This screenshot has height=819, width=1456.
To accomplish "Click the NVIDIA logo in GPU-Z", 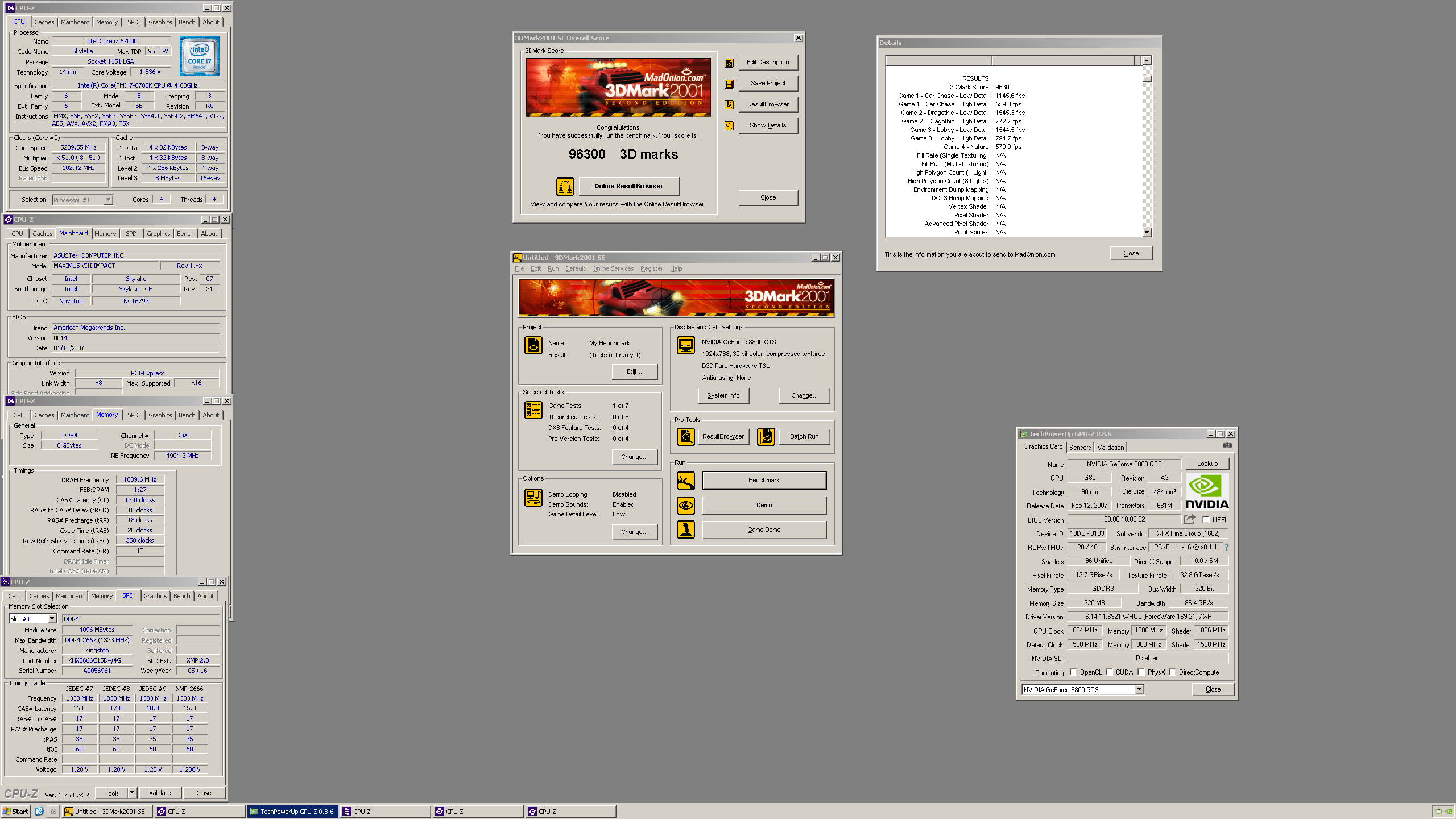I will [x=1207, y=491].
